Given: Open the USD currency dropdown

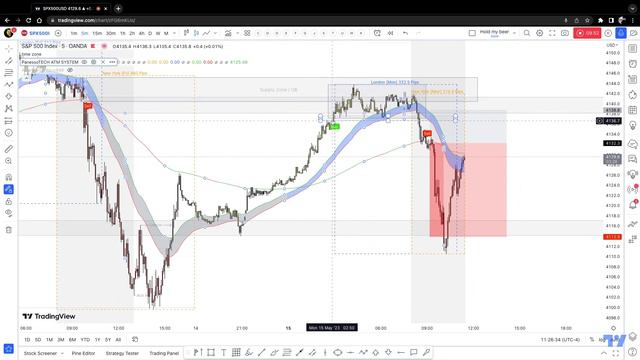Looking at the screenshot, I should 611,45.
